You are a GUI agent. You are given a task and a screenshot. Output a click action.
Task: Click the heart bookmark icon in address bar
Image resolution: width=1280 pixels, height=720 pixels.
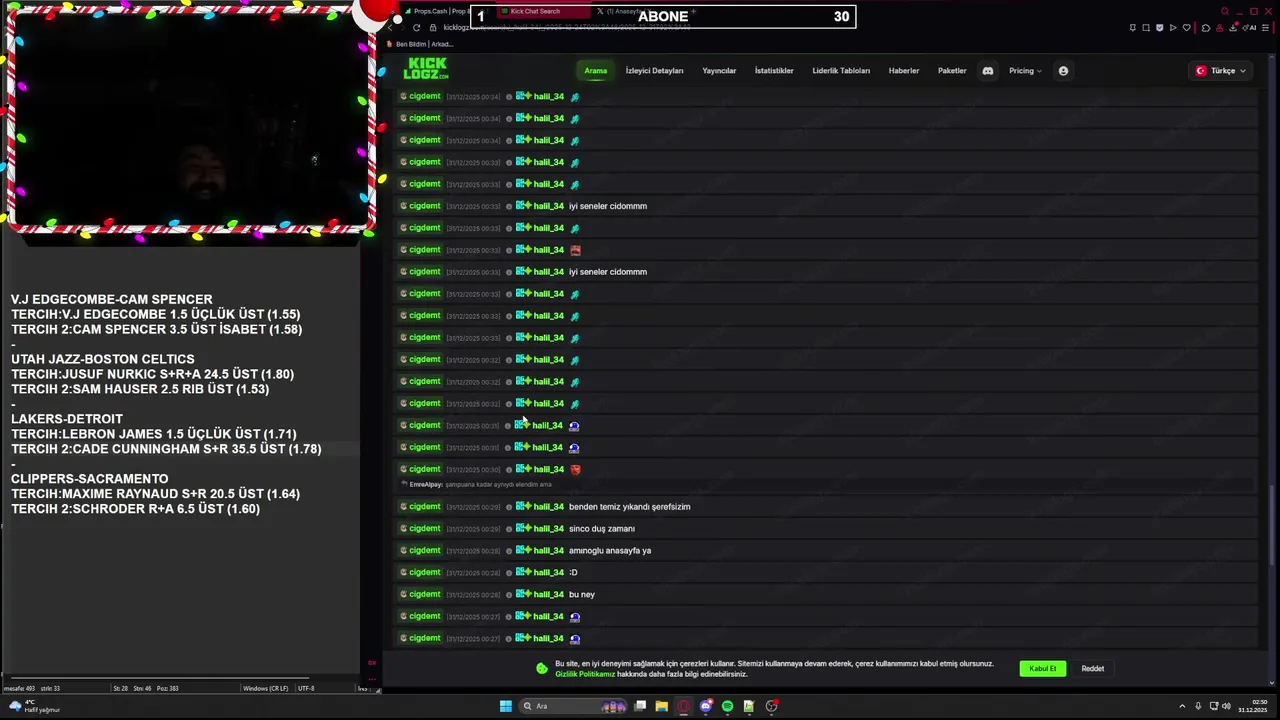[1188, 28]
